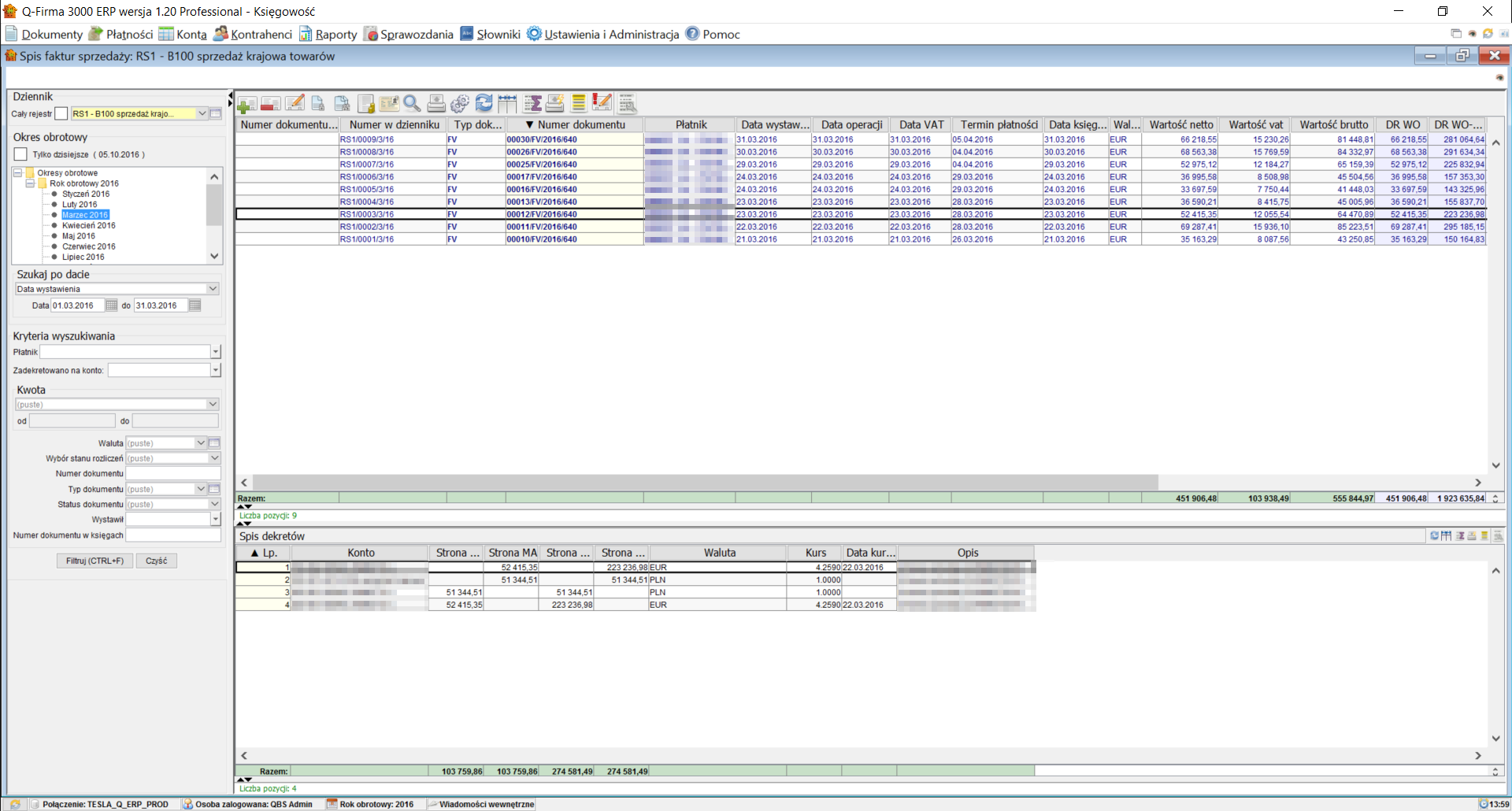This screenshot has height=811, width=1512.
Task: Click the sigma summary icon in main toolbar
Action: coord(532,104)
